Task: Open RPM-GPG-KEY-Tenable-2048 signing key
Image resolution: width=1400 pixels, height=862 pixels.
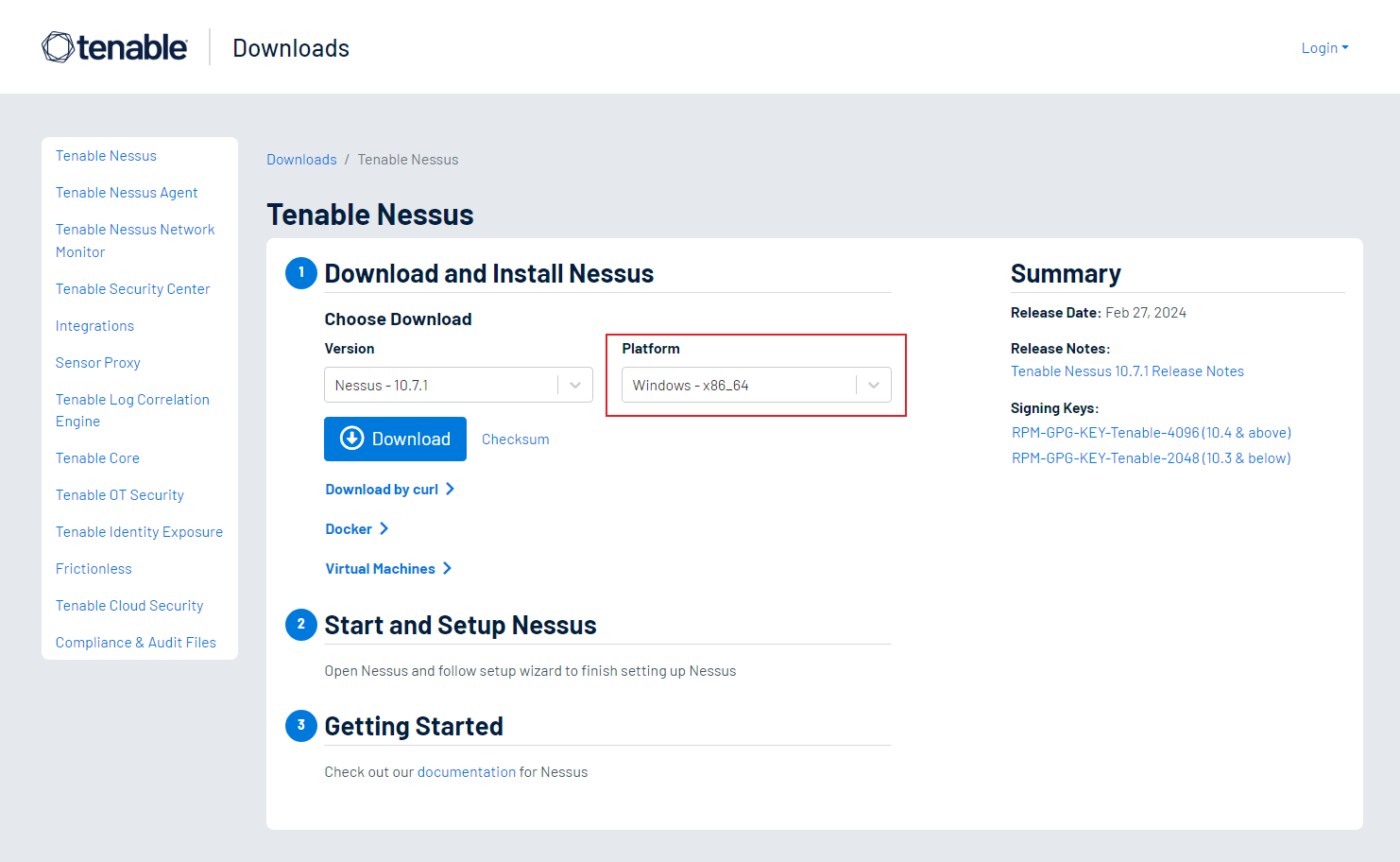Action: (1151, 458)
